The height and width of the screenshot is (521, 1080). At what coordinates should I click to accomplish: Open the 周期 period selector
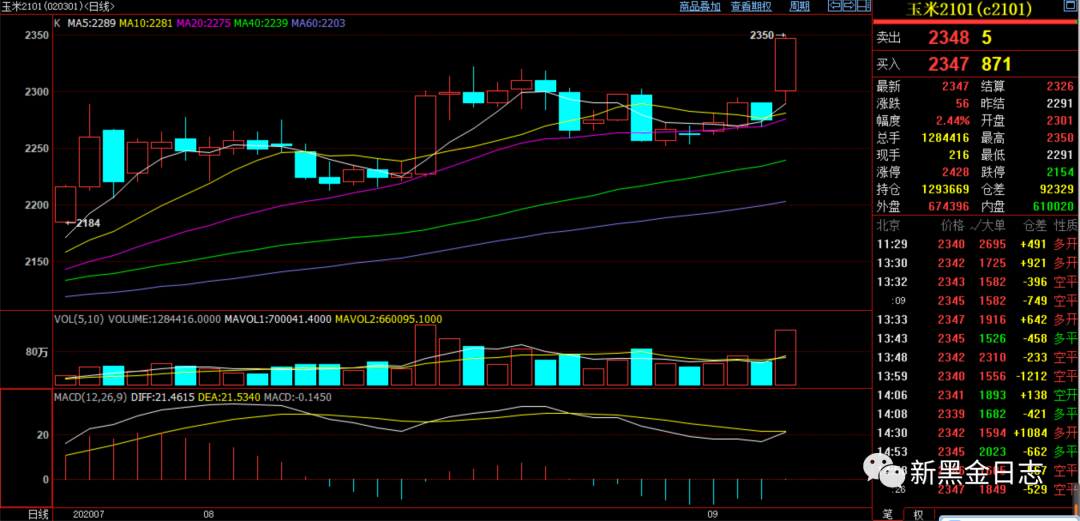pyautogui.click(x=799, y=6)
